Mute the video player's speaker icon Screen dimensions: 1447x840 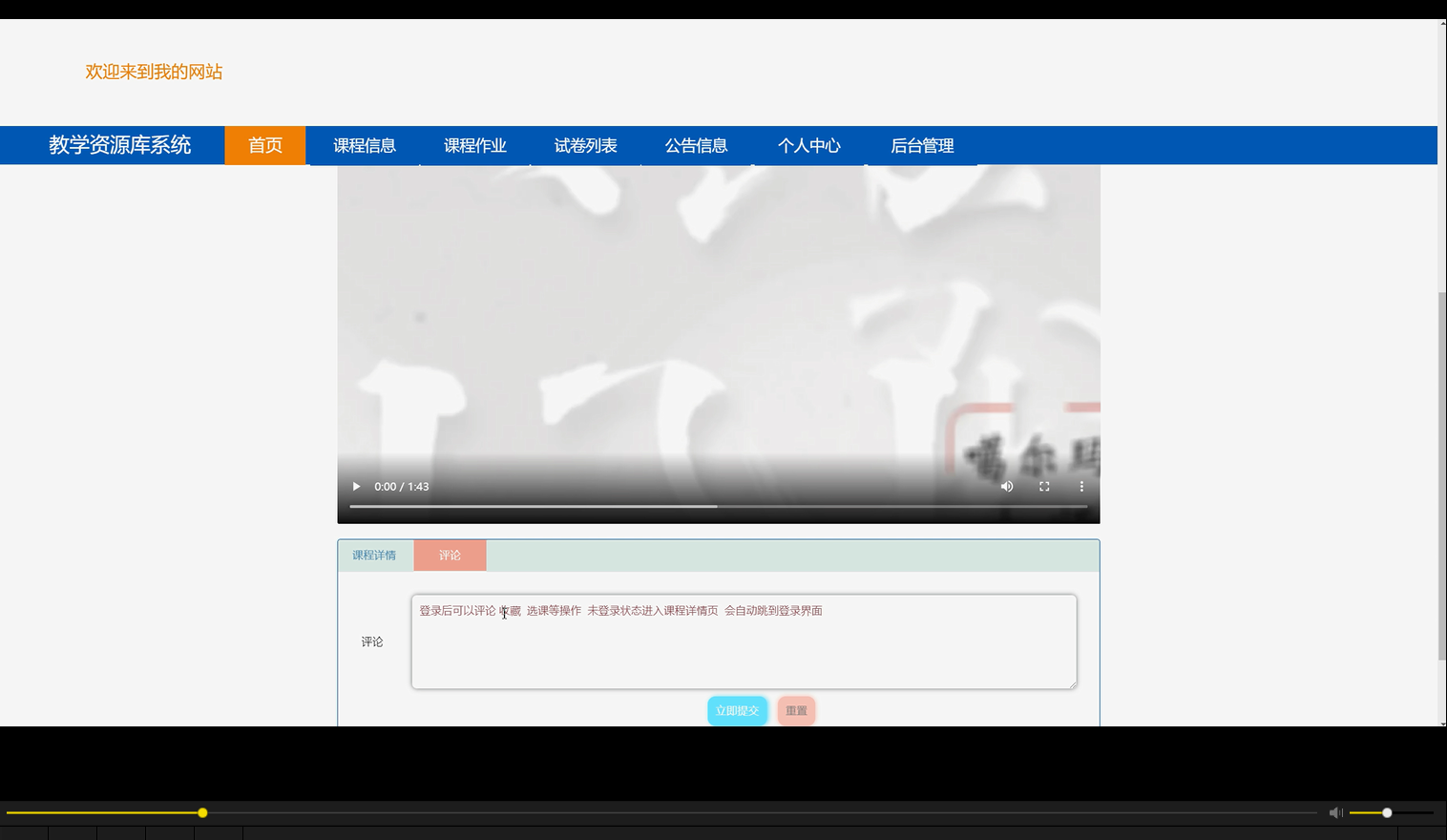pos(1006,486)
